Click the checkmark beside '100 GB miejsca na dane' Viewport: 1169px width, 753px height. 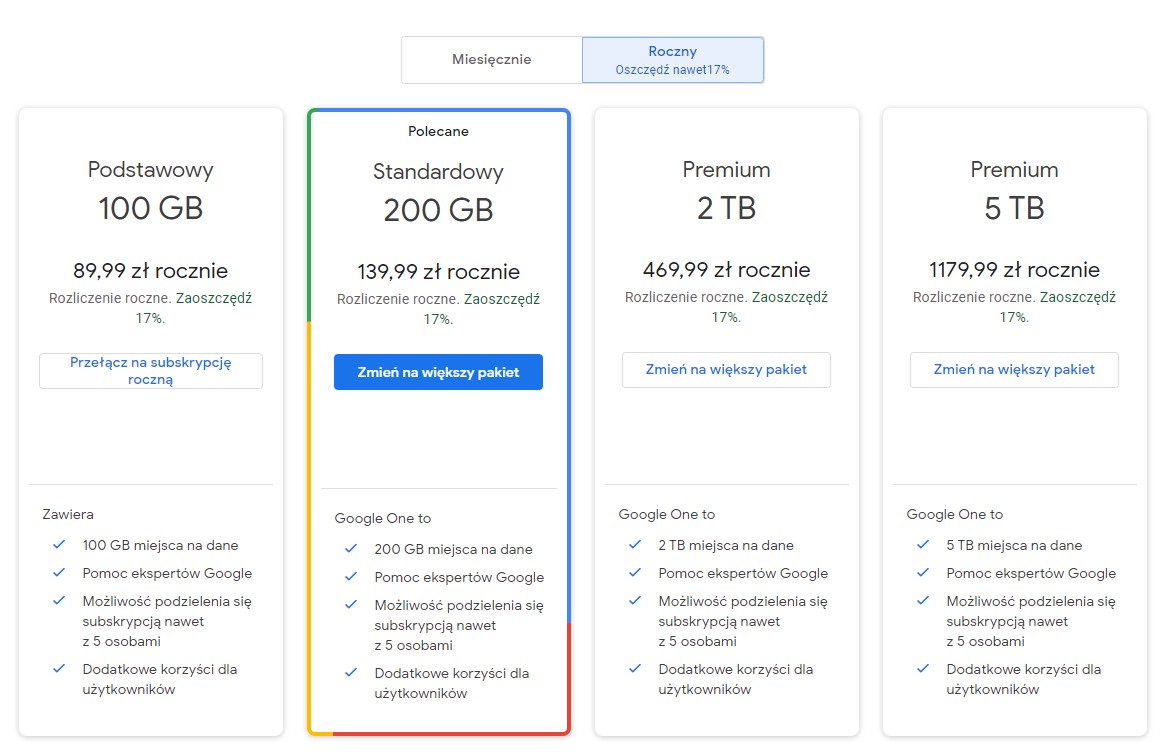[59, 545]
